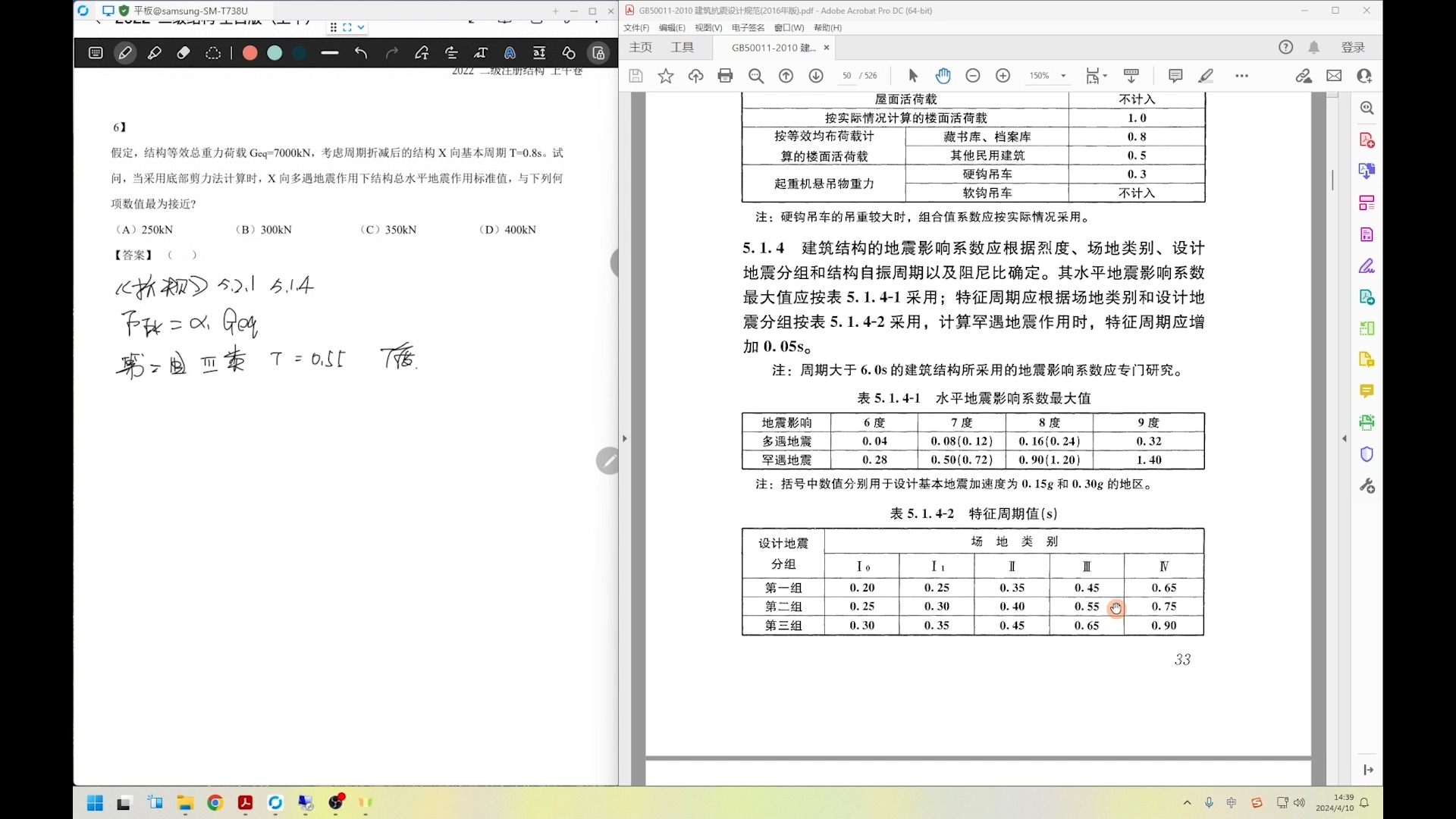Launch Chrome from the taskbar
This screenshot has height=819, width=1456.
[215, 803]
